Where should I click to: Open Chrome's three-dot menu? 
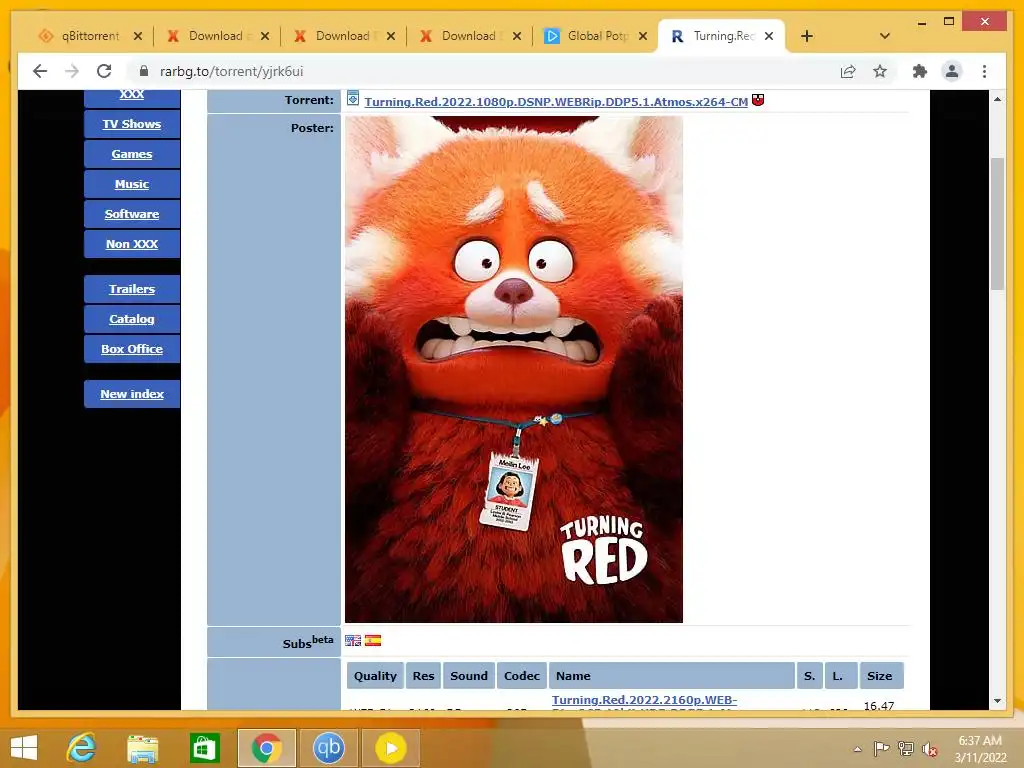(984, 71)
